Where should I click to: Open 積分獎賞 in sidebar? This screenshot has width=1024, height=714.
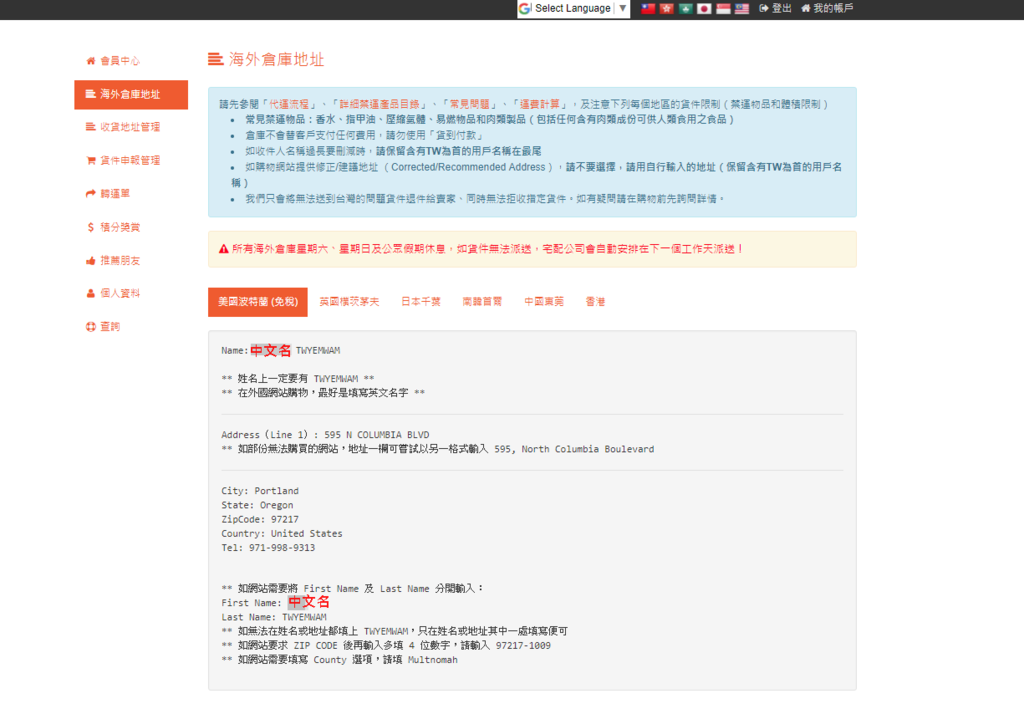(x=120, y=228)
